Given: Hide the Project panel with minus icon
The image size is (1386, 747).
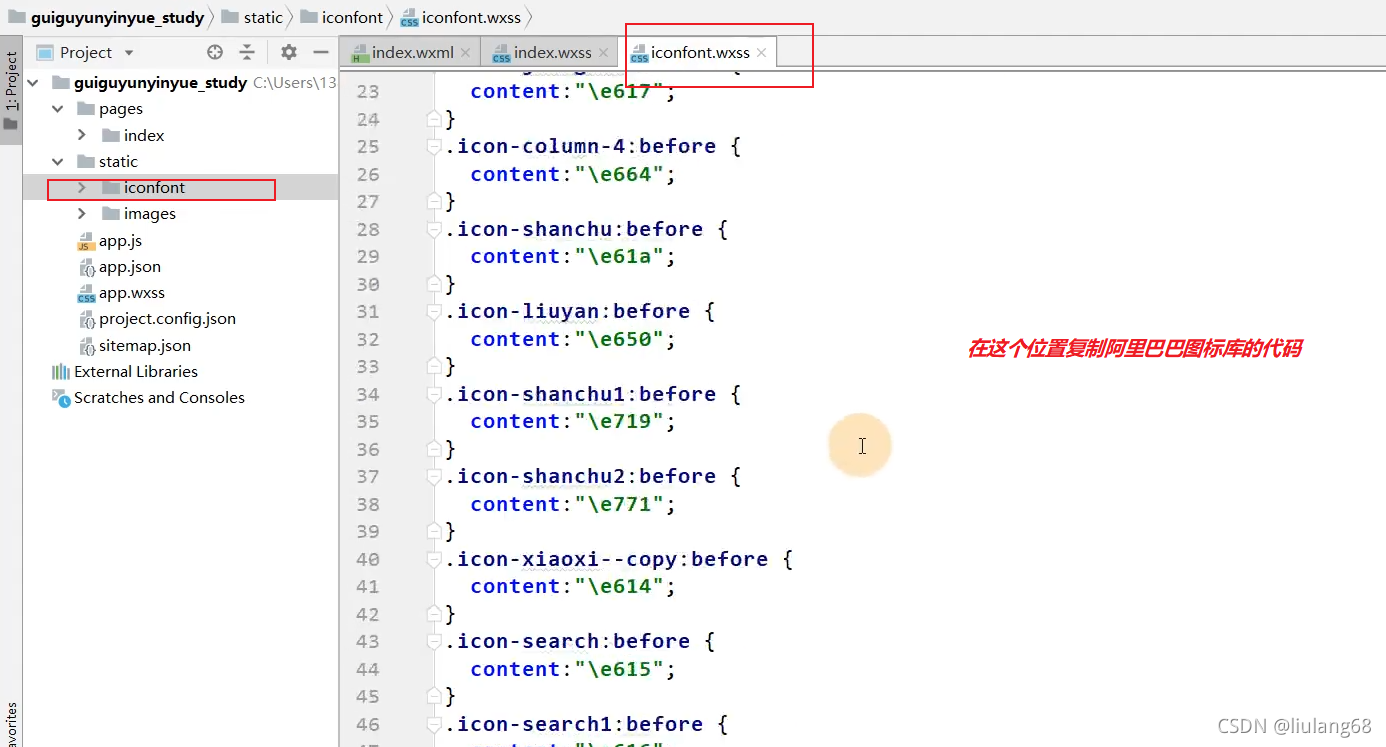Looking at the screenshot, I should pyautogui.click(x=321, y=52).
